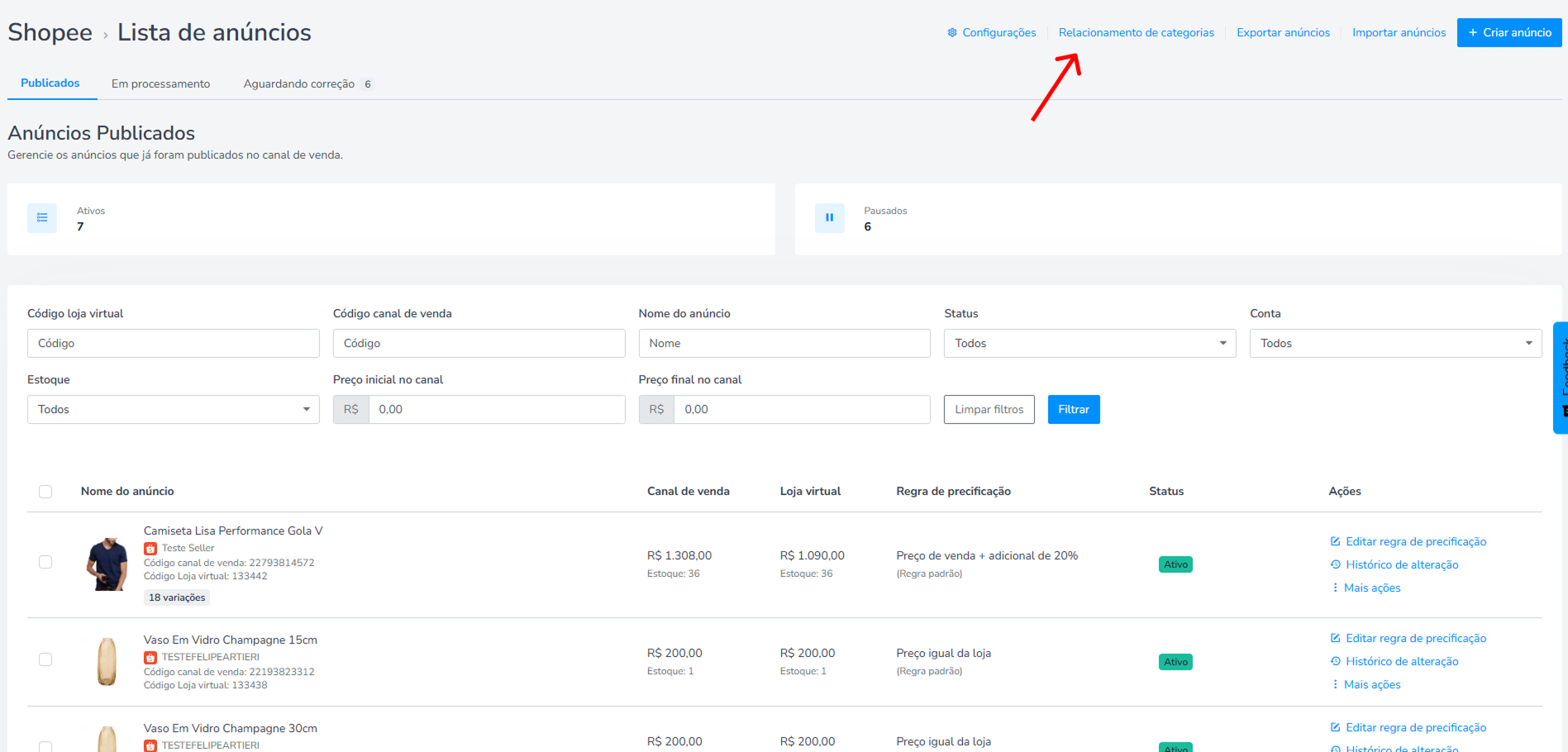Click history clock icon for Camiseta listing
The height and width of the screenshot is (752, 1568).
[1335, 565]
